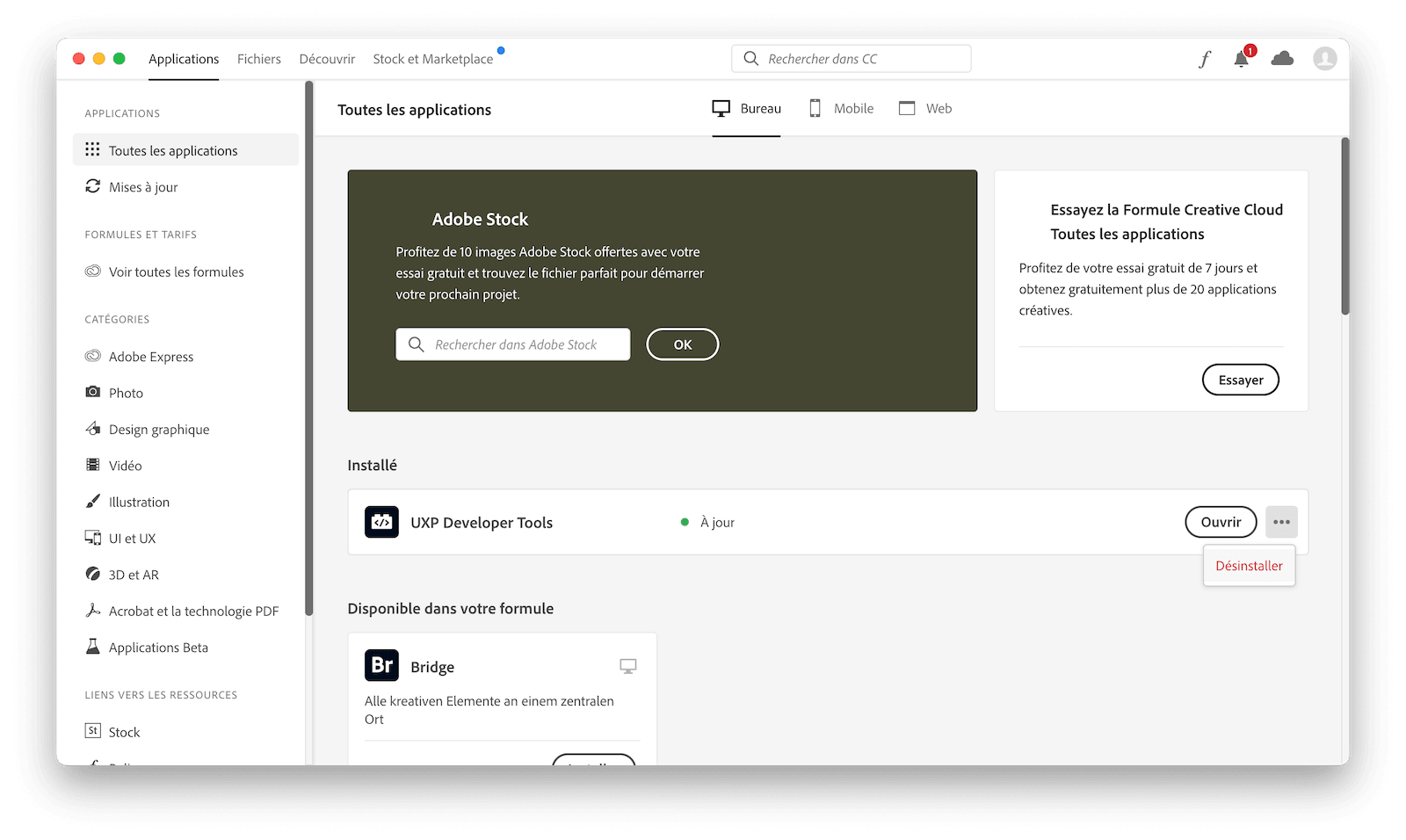Open the Découvrir tab
The width and height of the screenshot is (1406, 840).
(327, 59)
